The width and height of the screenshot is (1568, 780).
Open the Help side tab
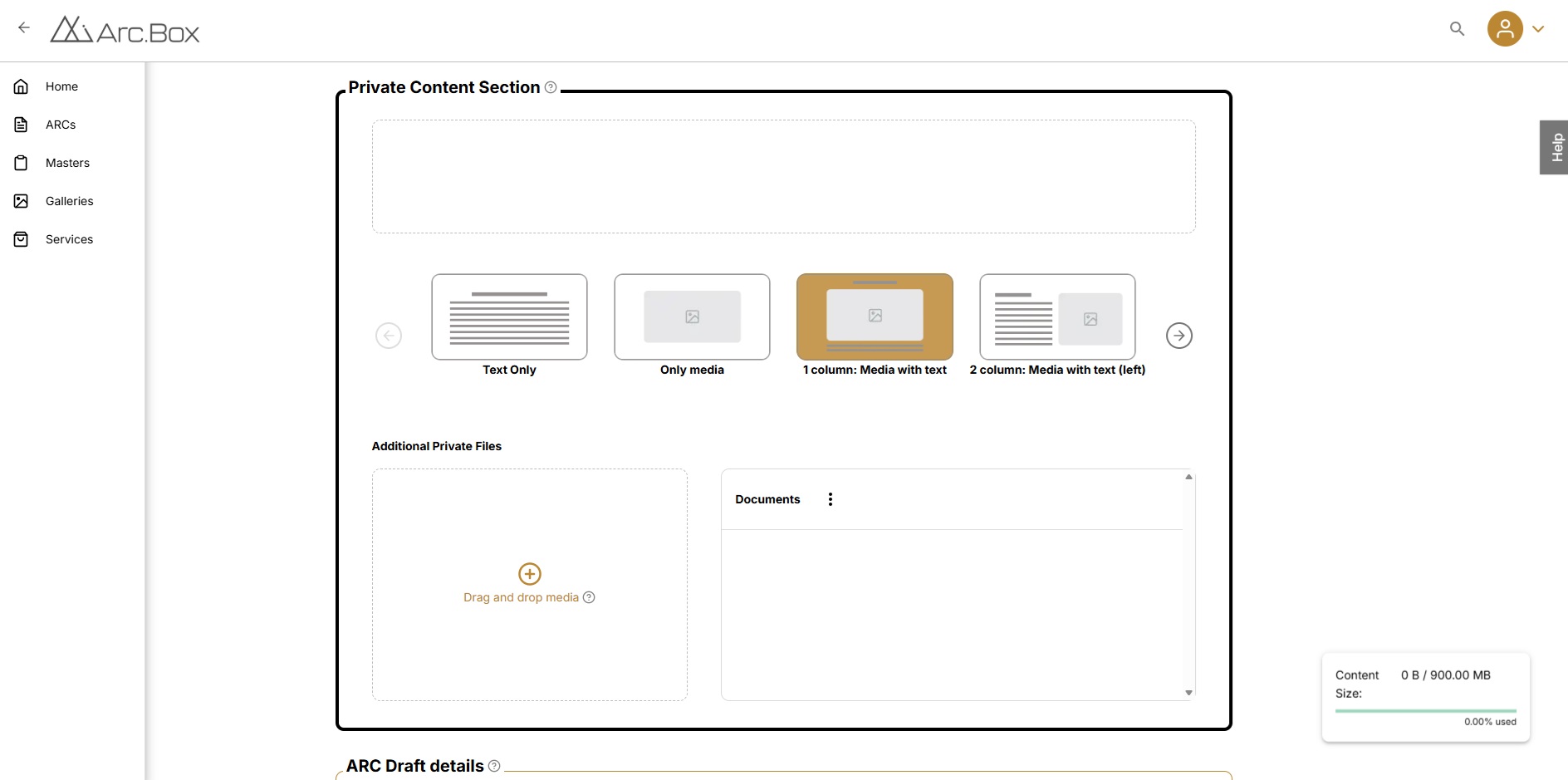[x=1554, y=147]
